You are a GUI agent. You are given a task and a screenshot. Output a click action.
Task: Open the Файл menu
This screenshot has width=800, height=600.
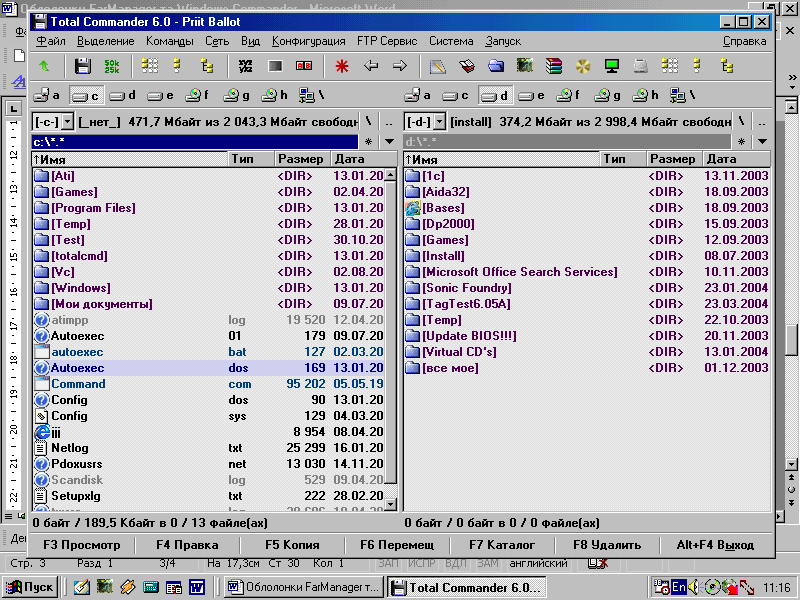[x=51, y=41]
